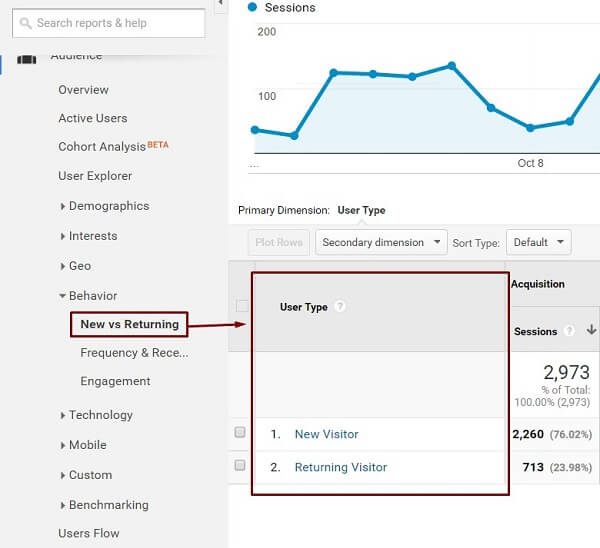Click the search magnifier icon
600x548 pixels.
click(x=23, y=23)
